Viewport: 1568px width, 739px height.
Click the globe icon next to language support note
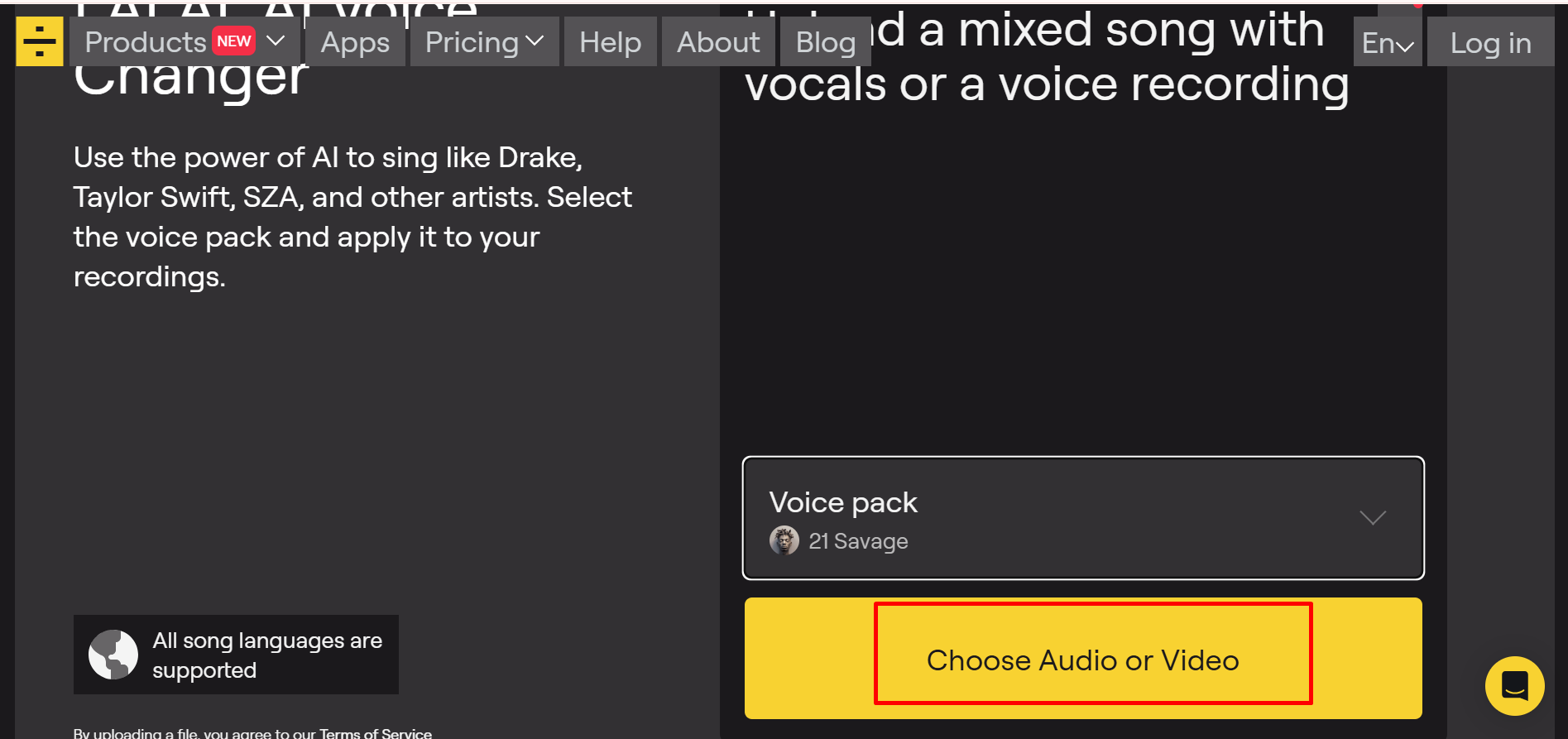[114, 654]
